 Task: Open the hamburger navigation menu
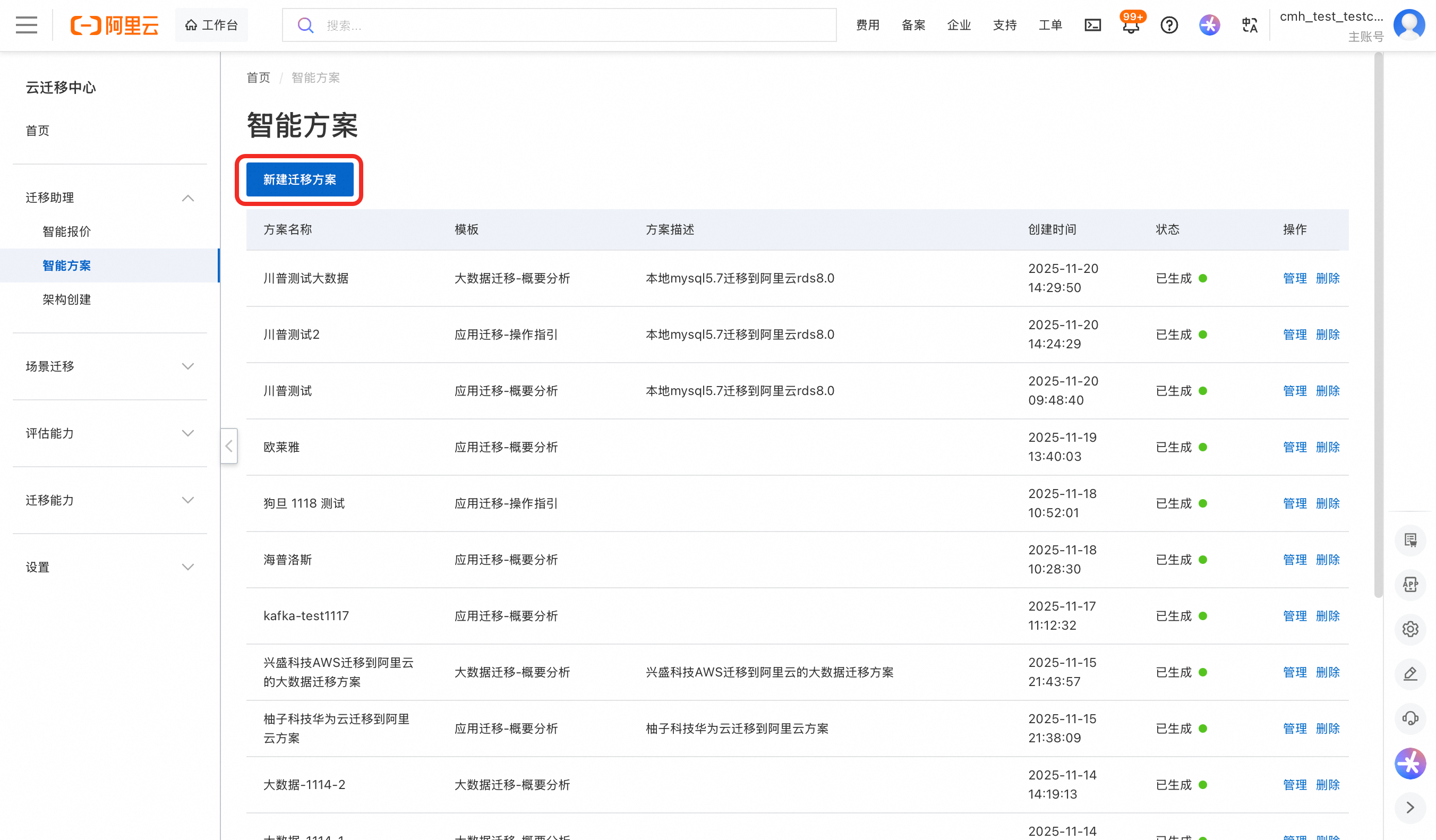click(26, 25)
